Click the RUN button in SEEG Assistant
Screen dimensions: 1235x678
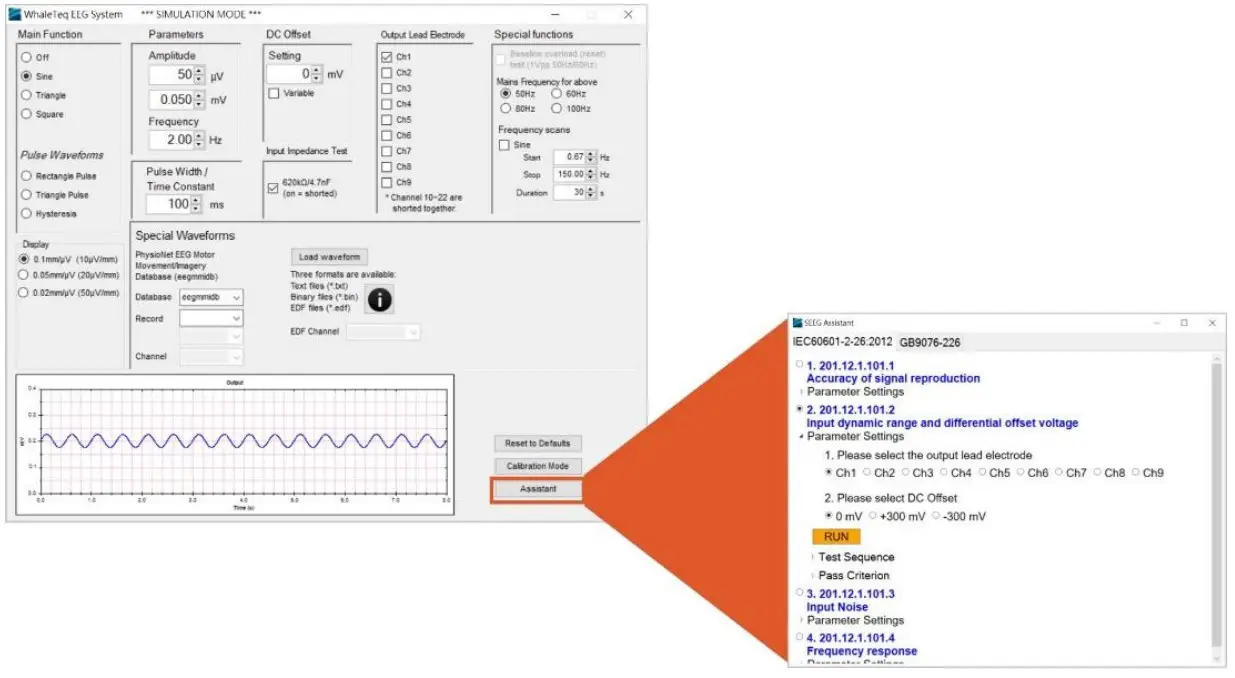[838, 536]
